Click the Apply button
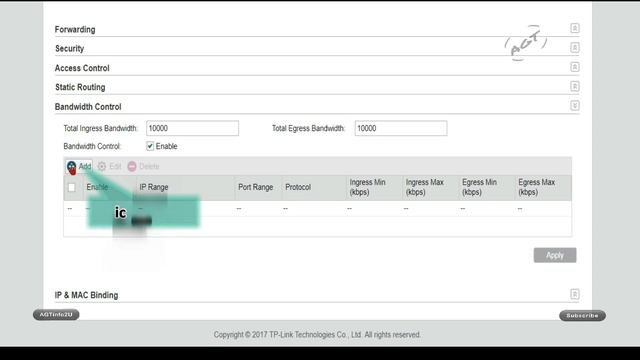The width and height of the screenshot is (640, 360). click(x=555, y=255)
